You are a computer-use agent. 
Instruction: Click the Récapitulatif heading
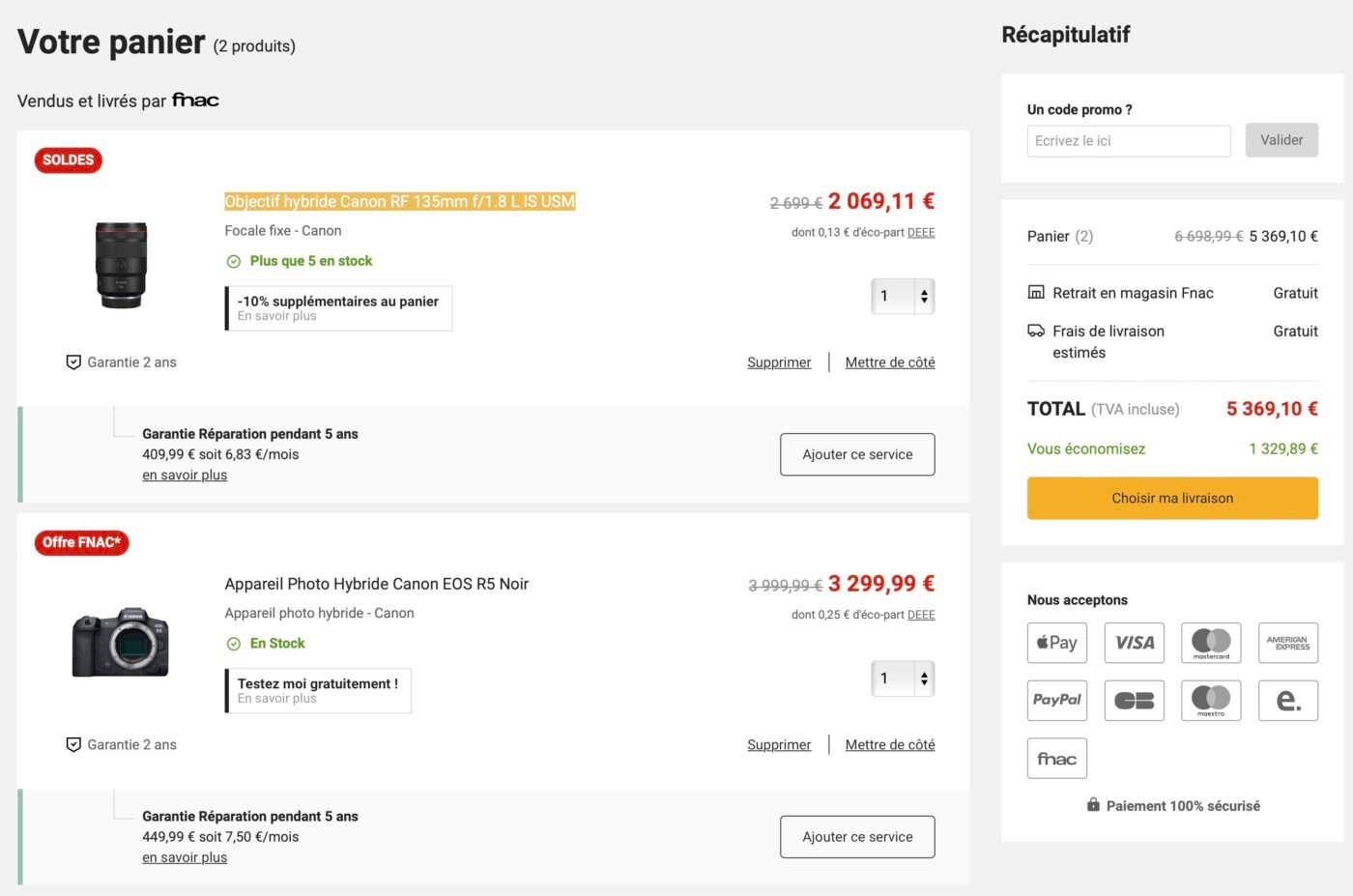(x=1066, y=35)
